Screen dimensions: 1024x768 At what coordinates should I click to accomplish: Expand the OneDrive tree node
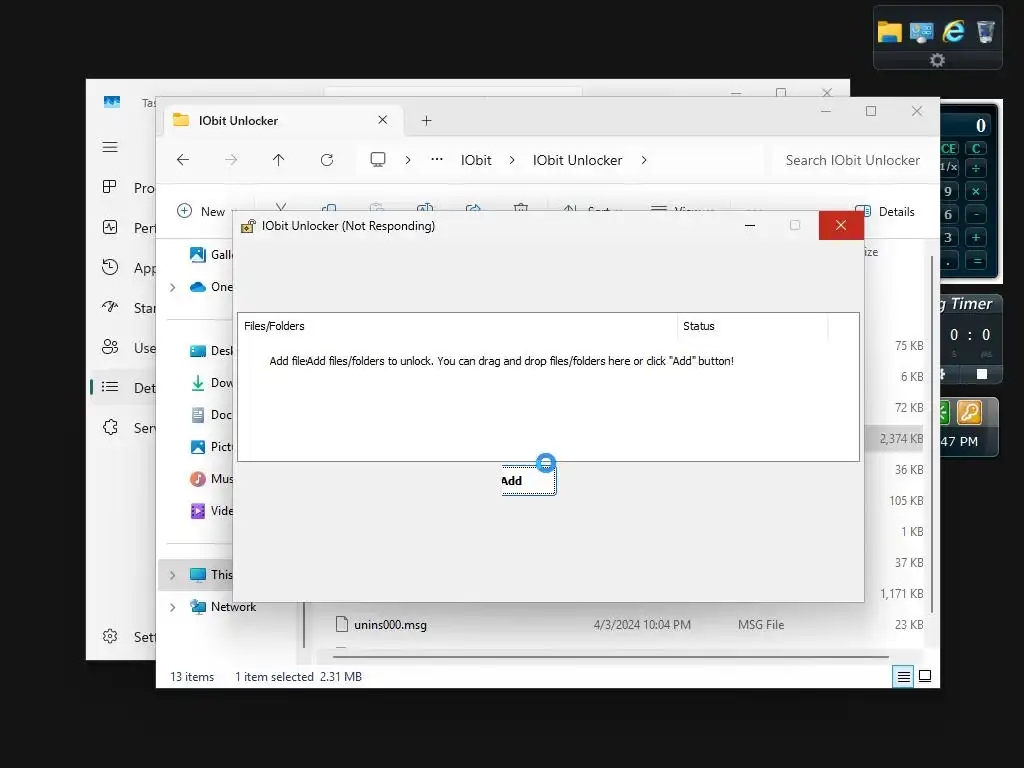click(x=173, y=287)
